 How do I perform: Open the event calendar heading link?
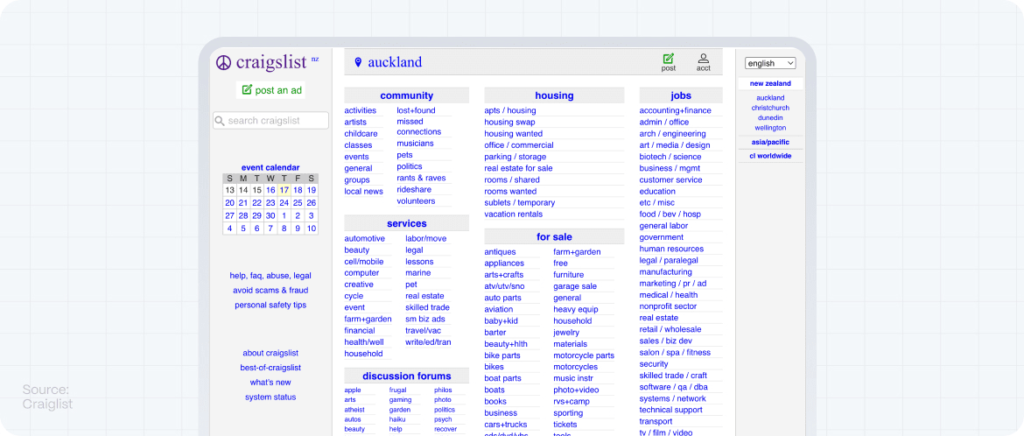click(x=270, y=168)
